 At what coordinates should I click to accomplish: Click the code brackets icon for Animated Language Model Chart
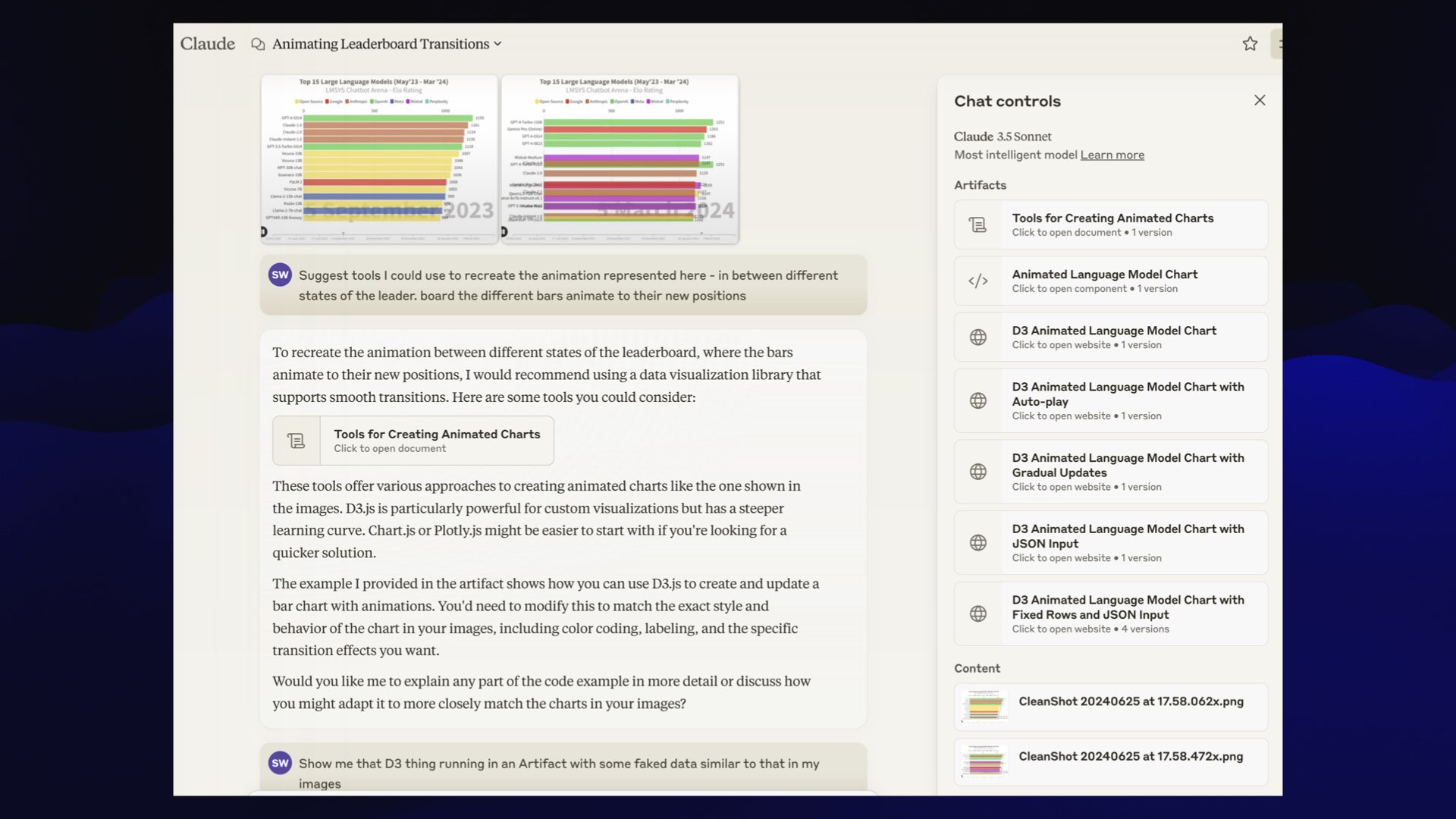978,281
